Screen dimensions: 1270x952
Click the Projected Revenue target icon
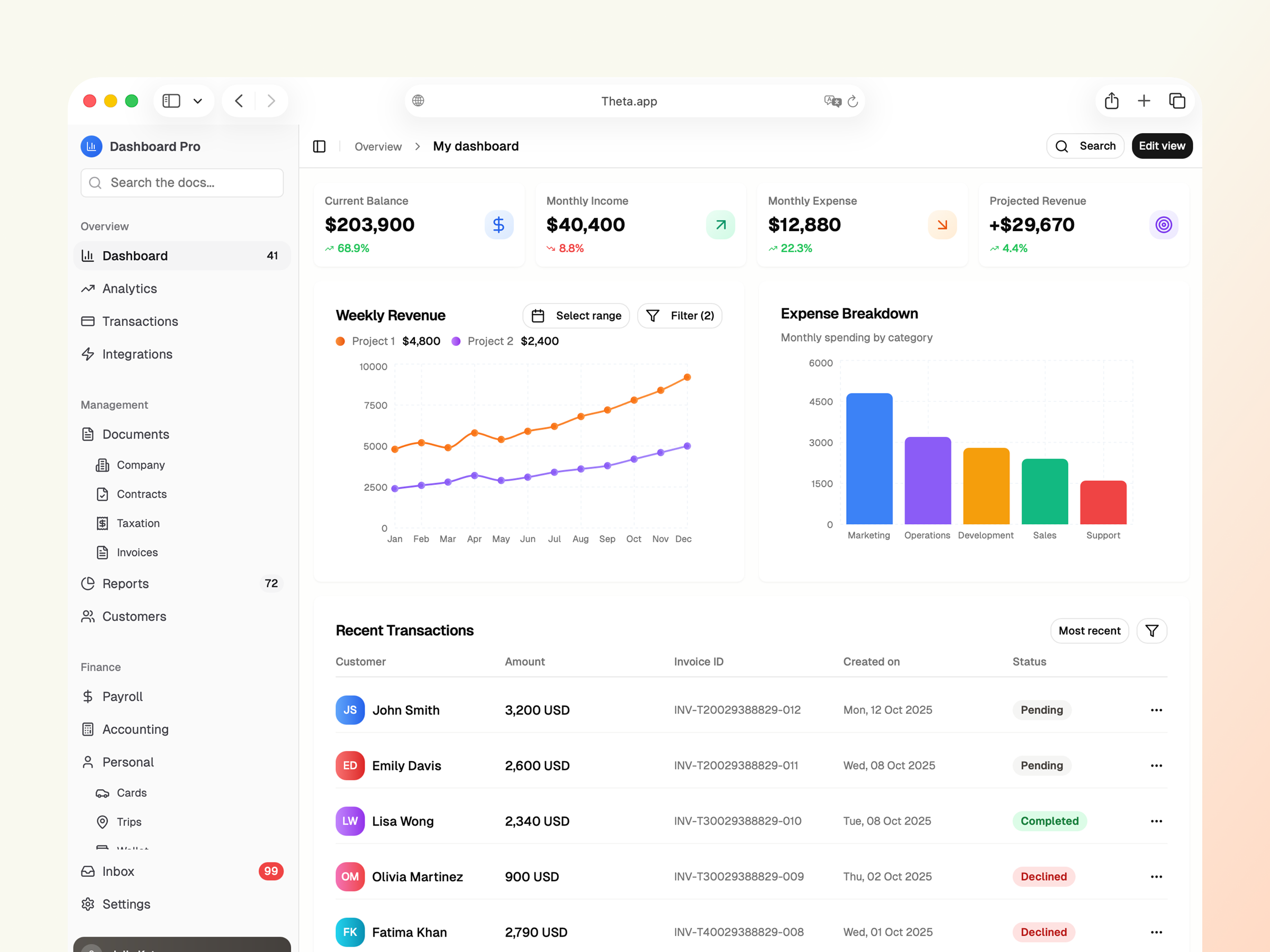pyautogui.click(x=1163, y=224)
